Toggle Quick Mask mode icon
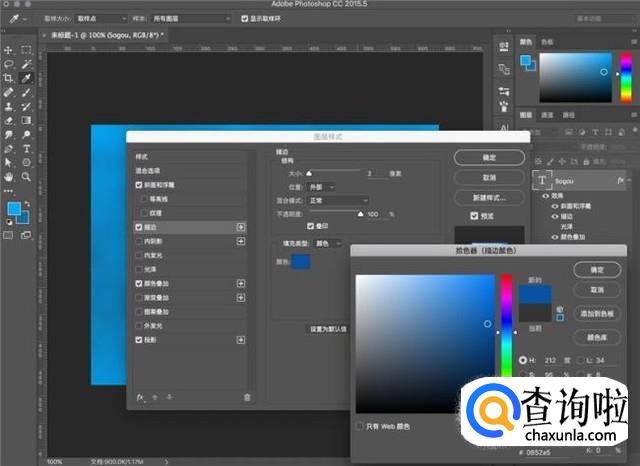The width and height of the screenshot is (640, 466). [x=8, y=235]
